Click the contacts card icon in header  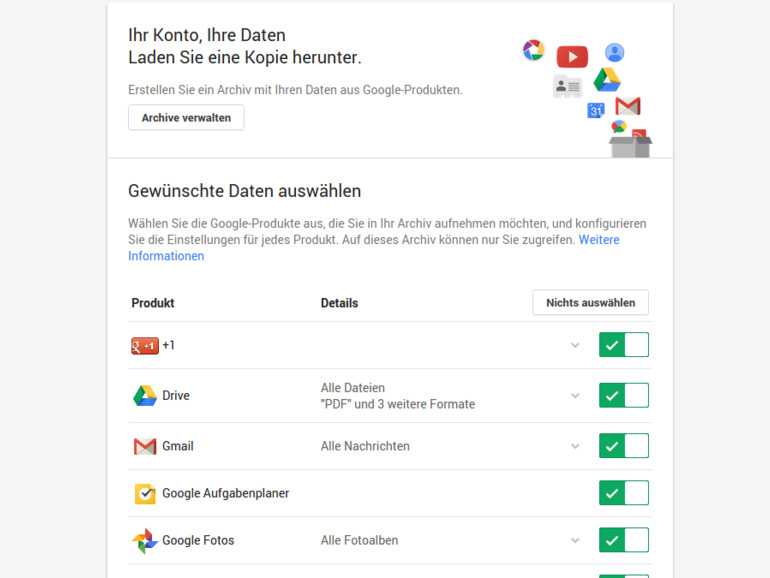pos(568,86)
